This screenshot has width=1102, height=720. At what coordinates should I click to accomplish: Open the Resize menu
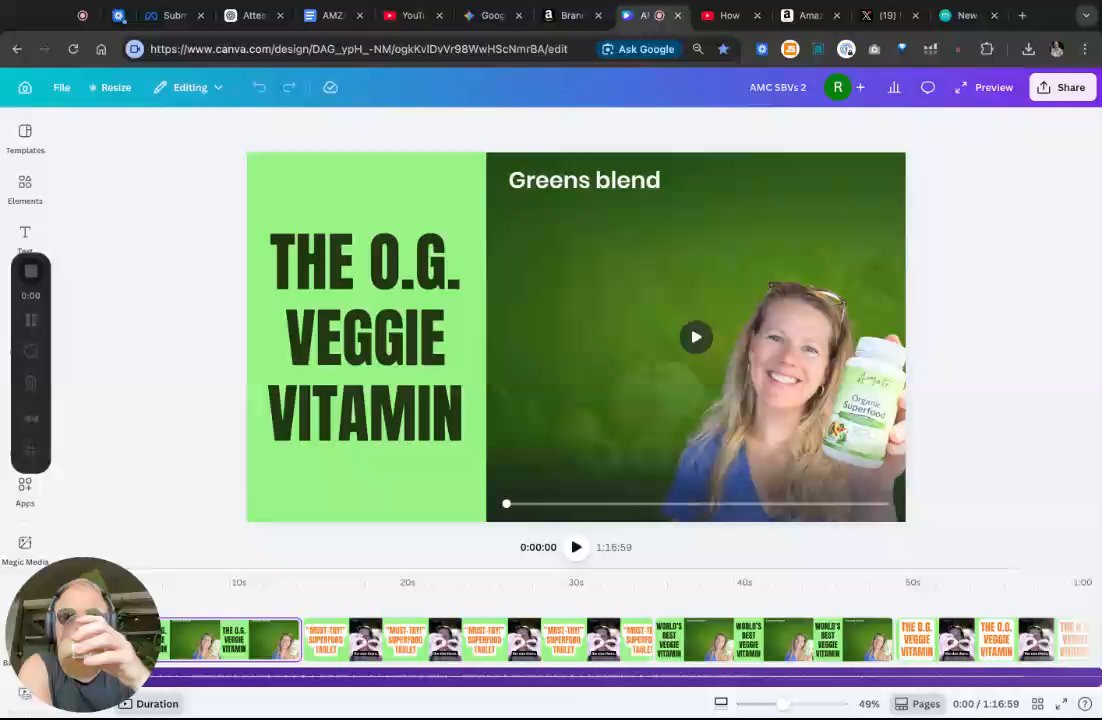[110, 87]
